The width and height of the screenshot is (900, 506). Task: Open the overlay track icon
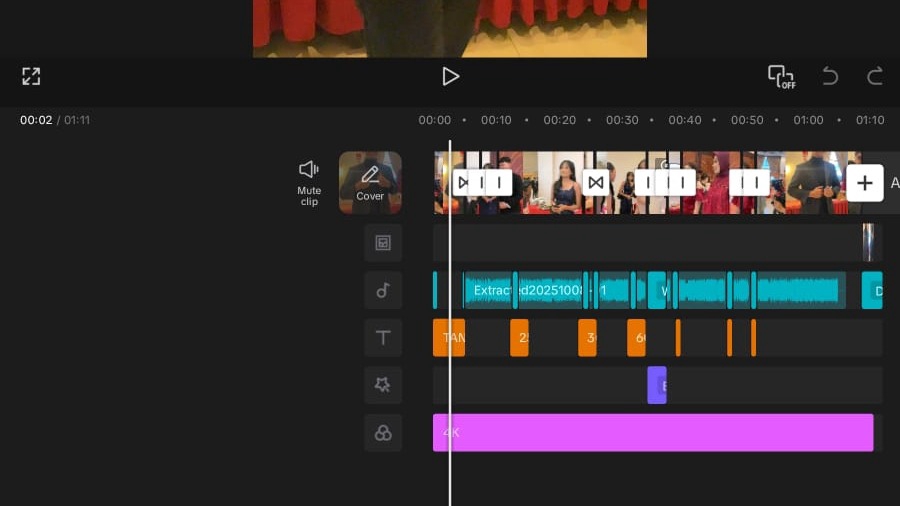(383, 243)
